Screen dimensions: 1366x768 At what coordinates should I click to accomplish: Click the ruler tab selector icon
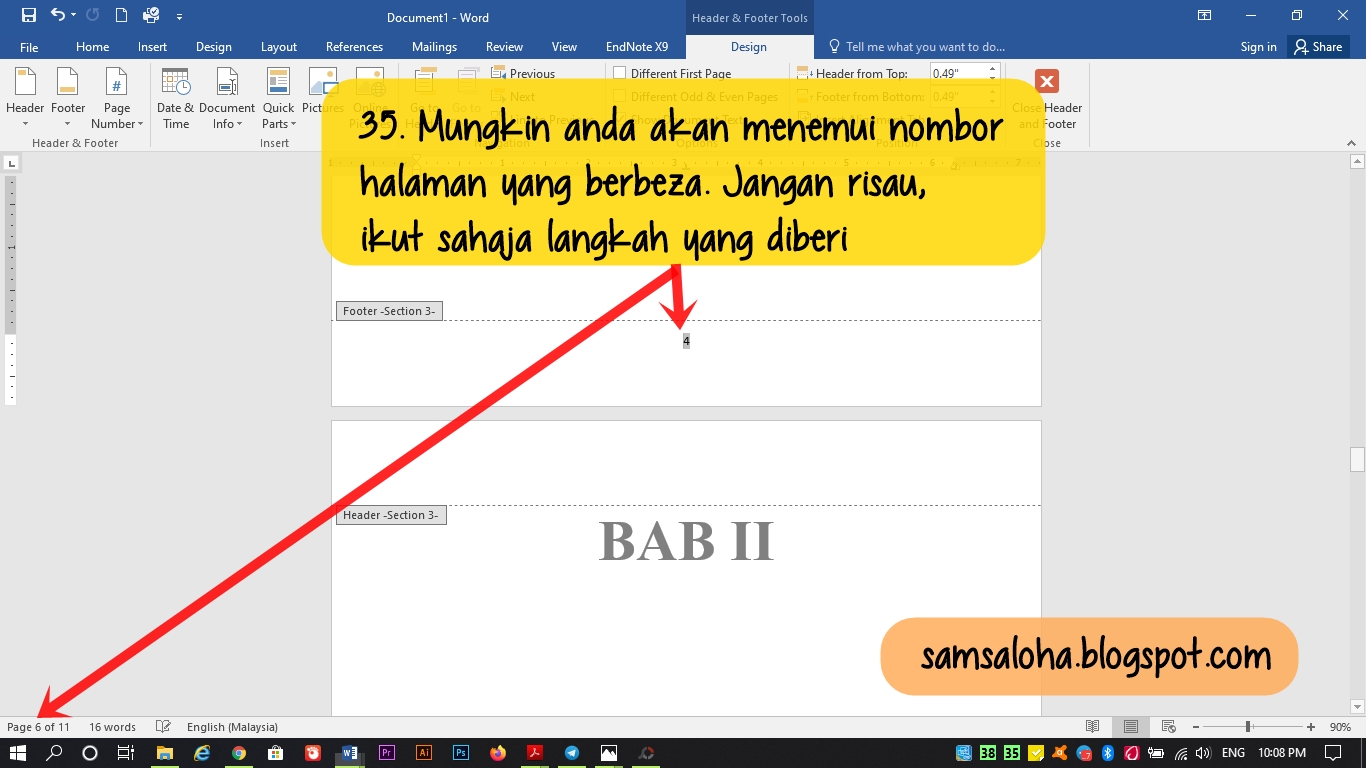[11, 162]
